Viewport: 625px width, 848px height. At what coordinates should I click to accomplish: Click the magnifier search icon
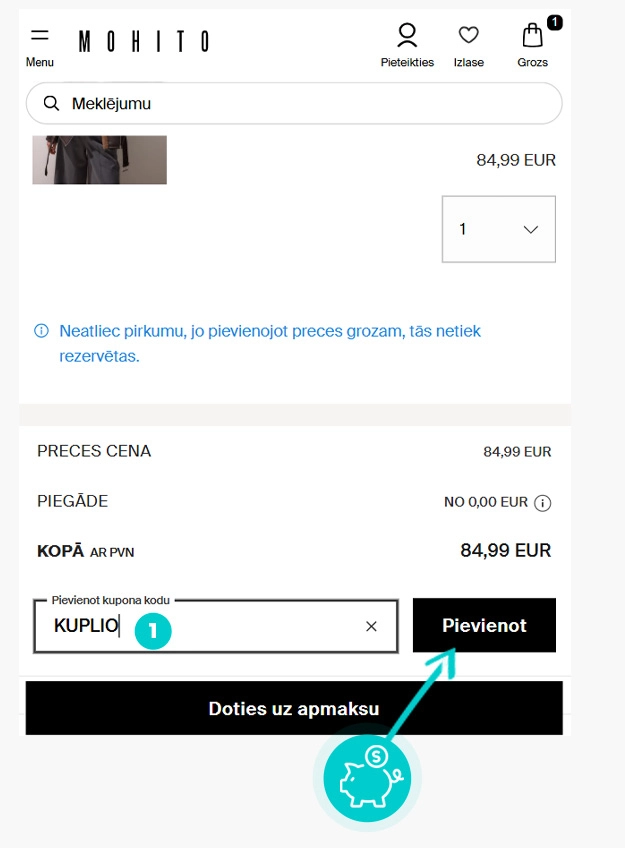pos(51,103)
